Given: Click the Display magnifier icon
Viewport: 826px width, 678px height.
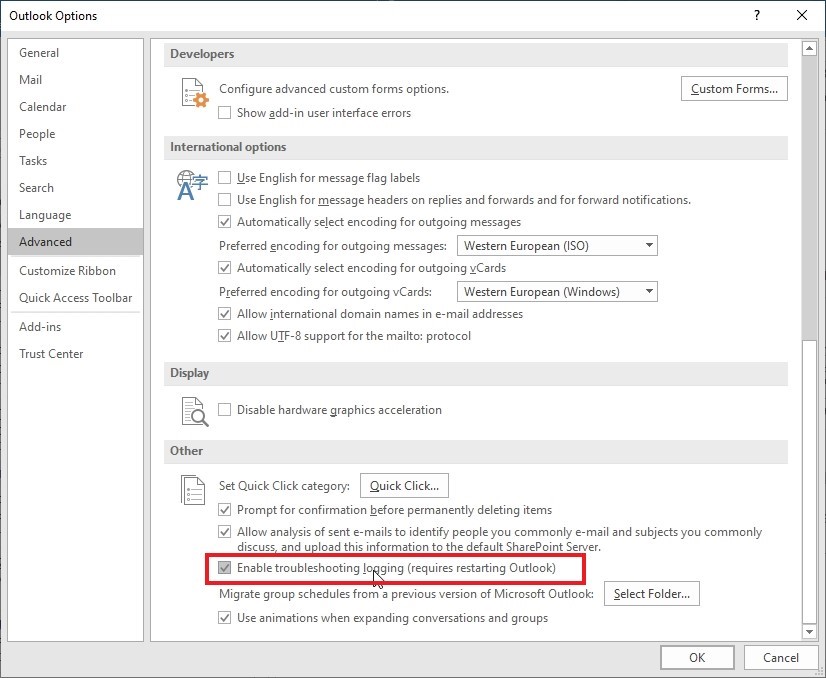Looking at the screenshot, I should [195, 410].
